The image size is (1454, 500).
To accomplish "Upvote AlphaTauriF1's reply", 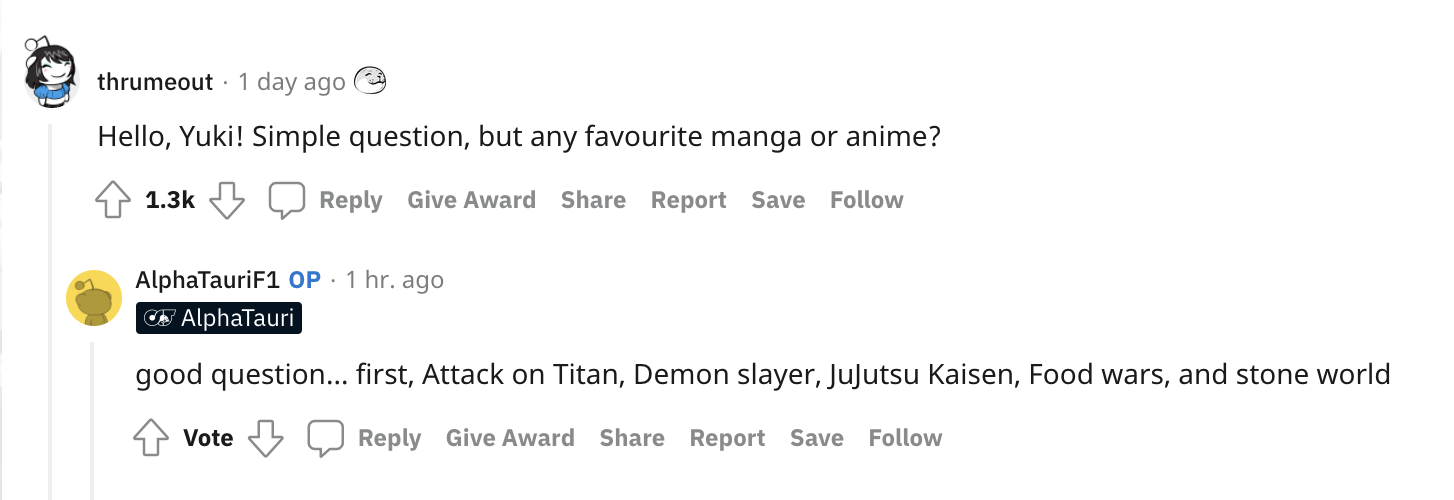I will (151, 438).
